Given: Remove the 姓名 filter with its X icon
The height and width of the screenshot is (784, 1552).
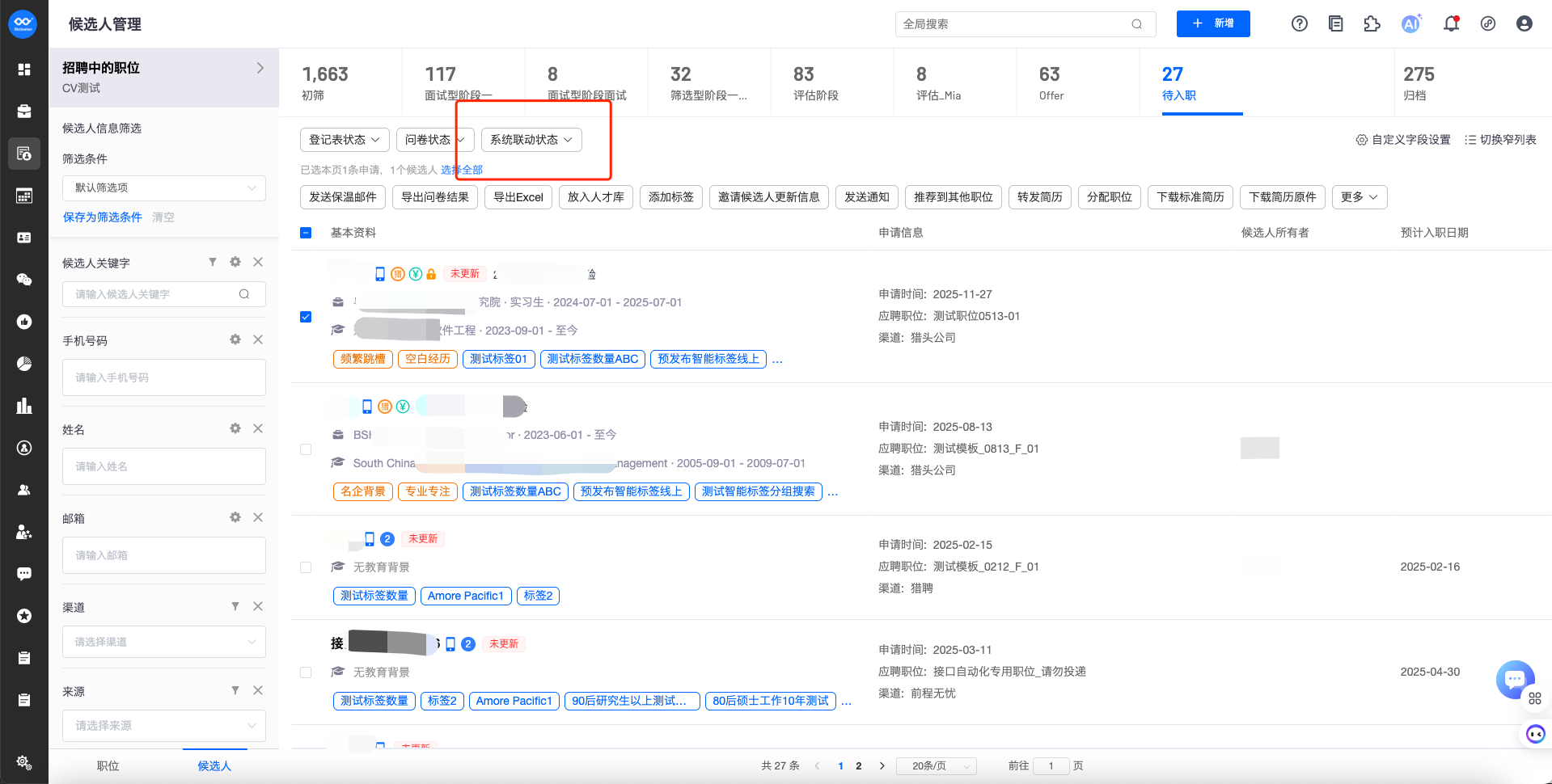Looking at the screenshot, I should point(258,428).
